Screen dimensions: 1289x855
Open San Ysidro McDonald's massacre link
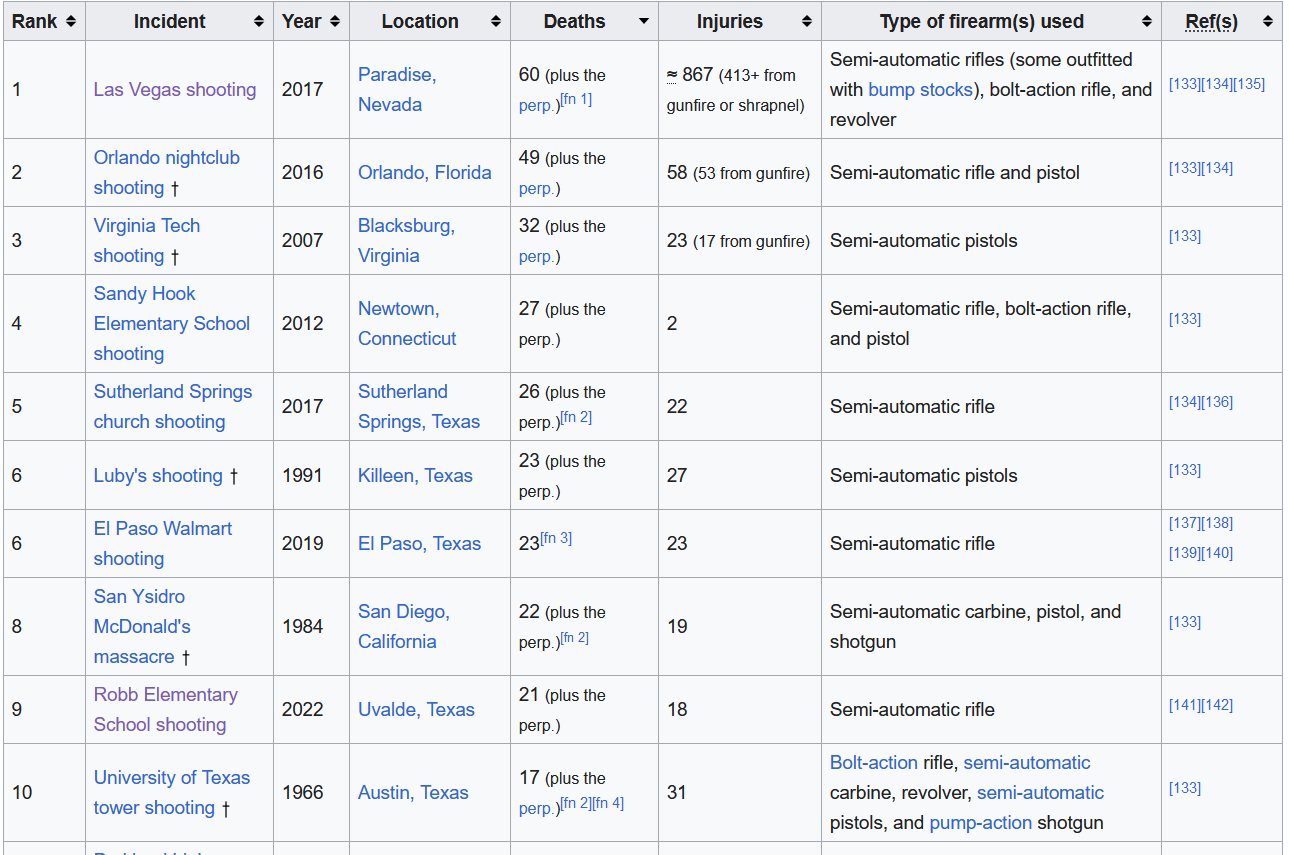(142, 626)
